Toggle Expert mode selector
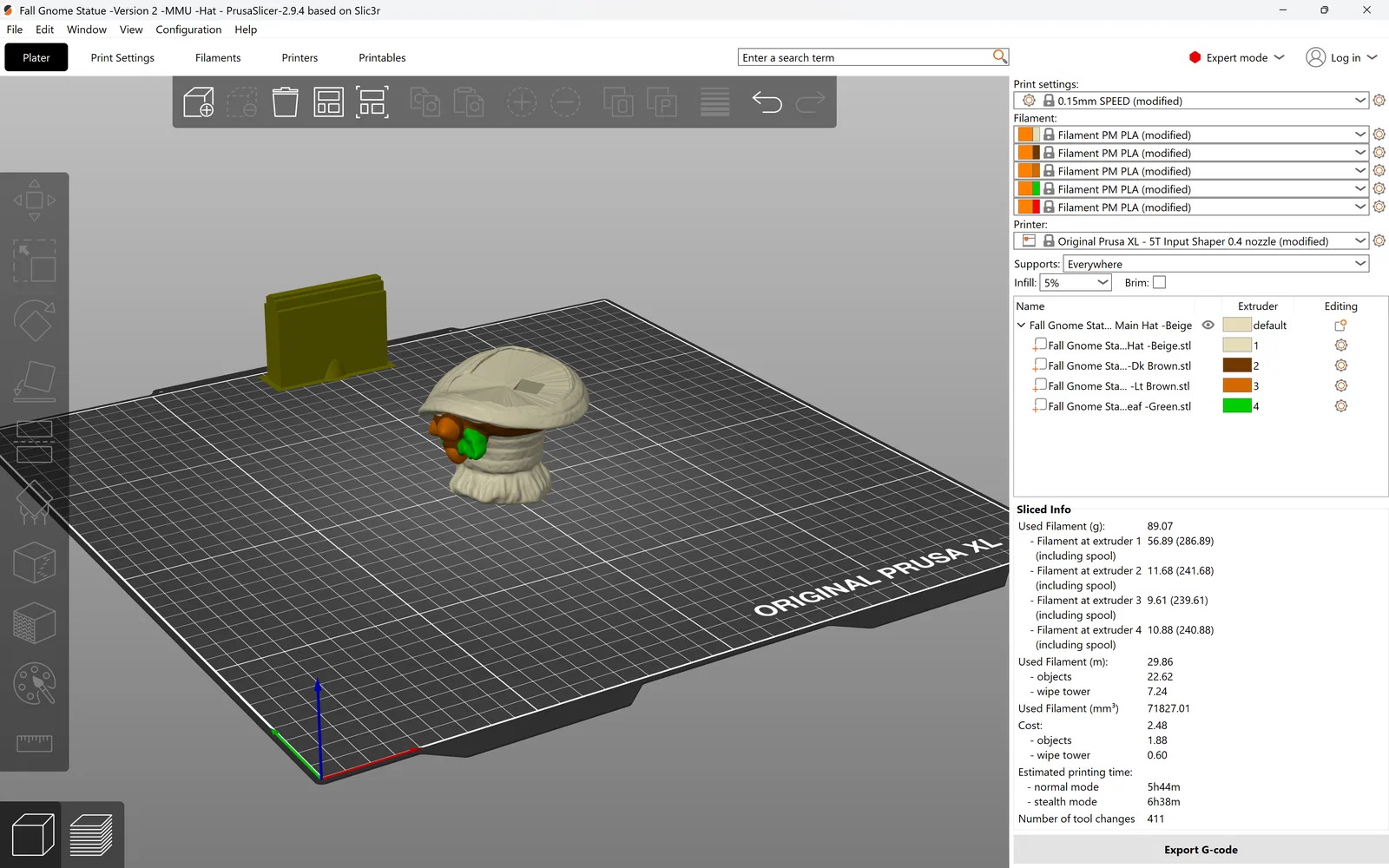The height and width of the screenshot is (868, 1389). [1237, 57]
